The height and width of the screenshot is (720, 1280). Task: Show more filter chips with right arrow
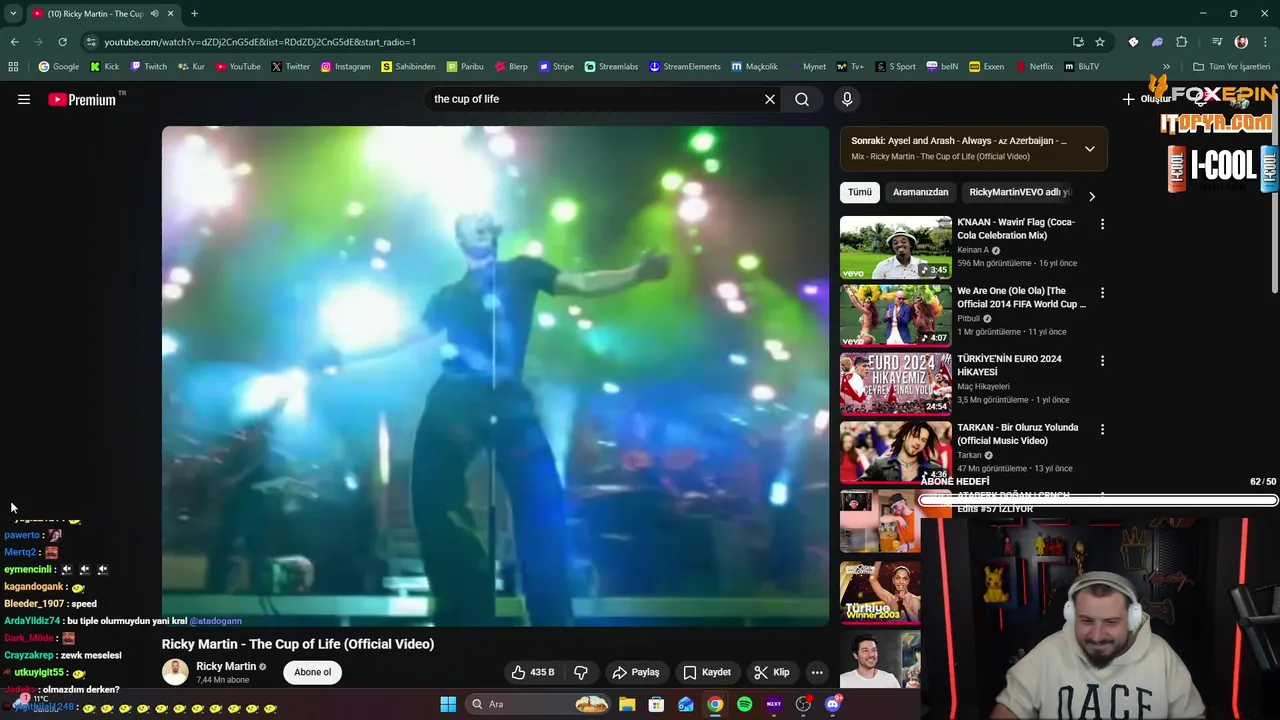pos(1091,196)
